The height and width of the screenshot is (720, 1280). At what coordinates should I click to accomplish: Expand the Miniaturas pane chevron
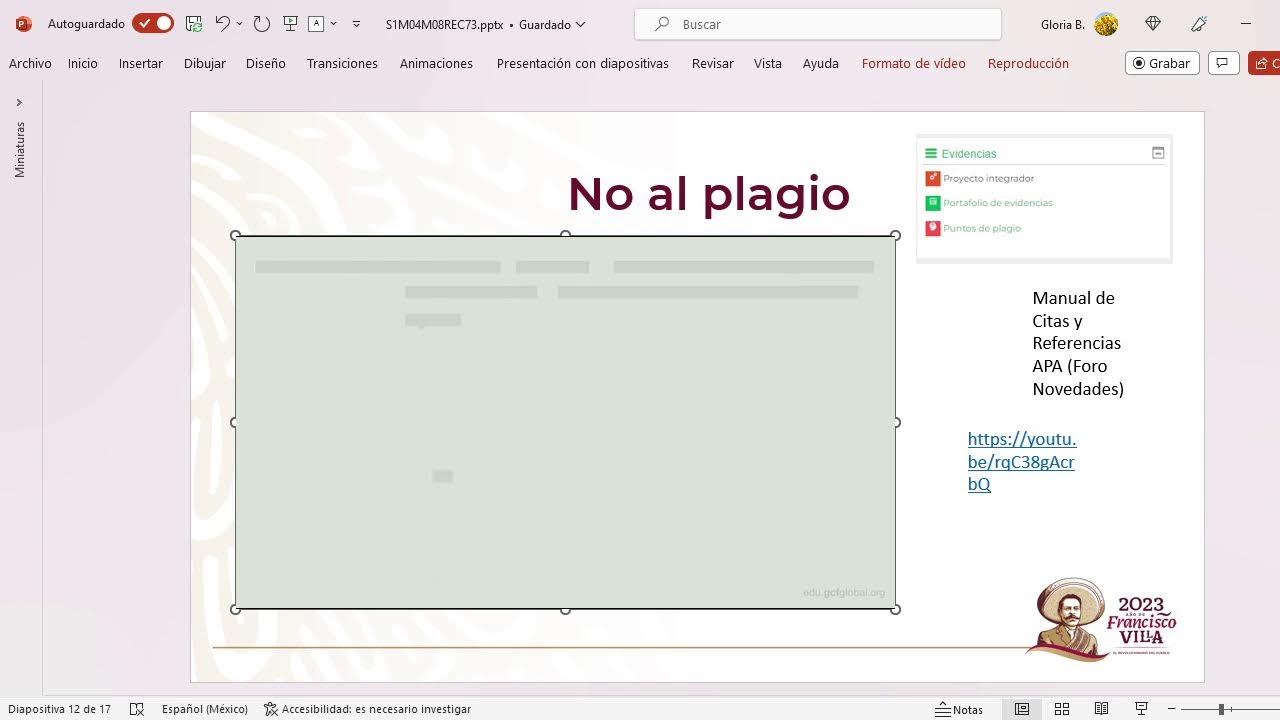pos(19,102)
